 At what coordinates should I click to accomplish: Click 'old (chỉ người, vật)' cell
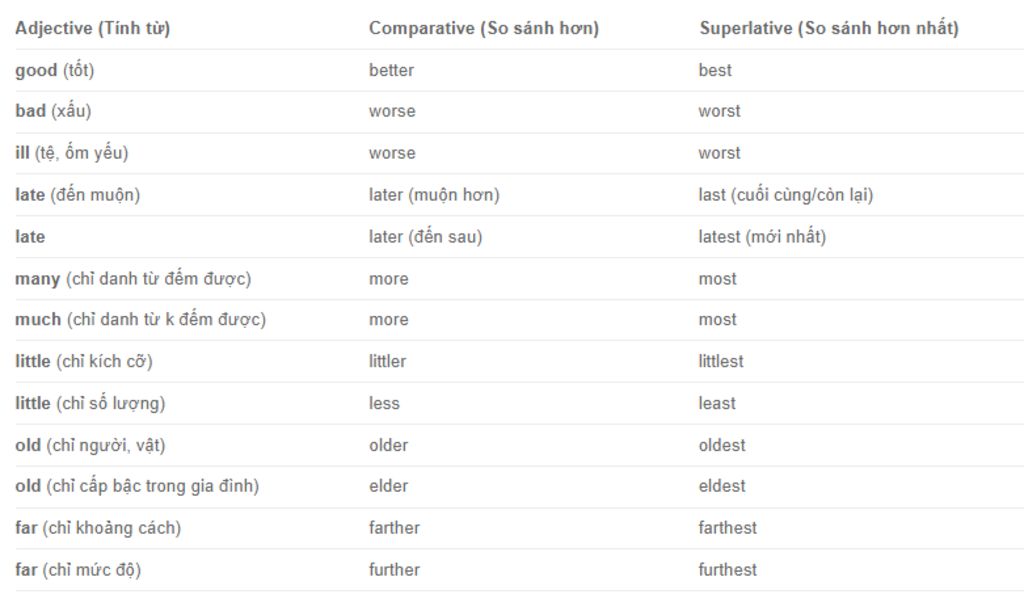coord(90,446)
